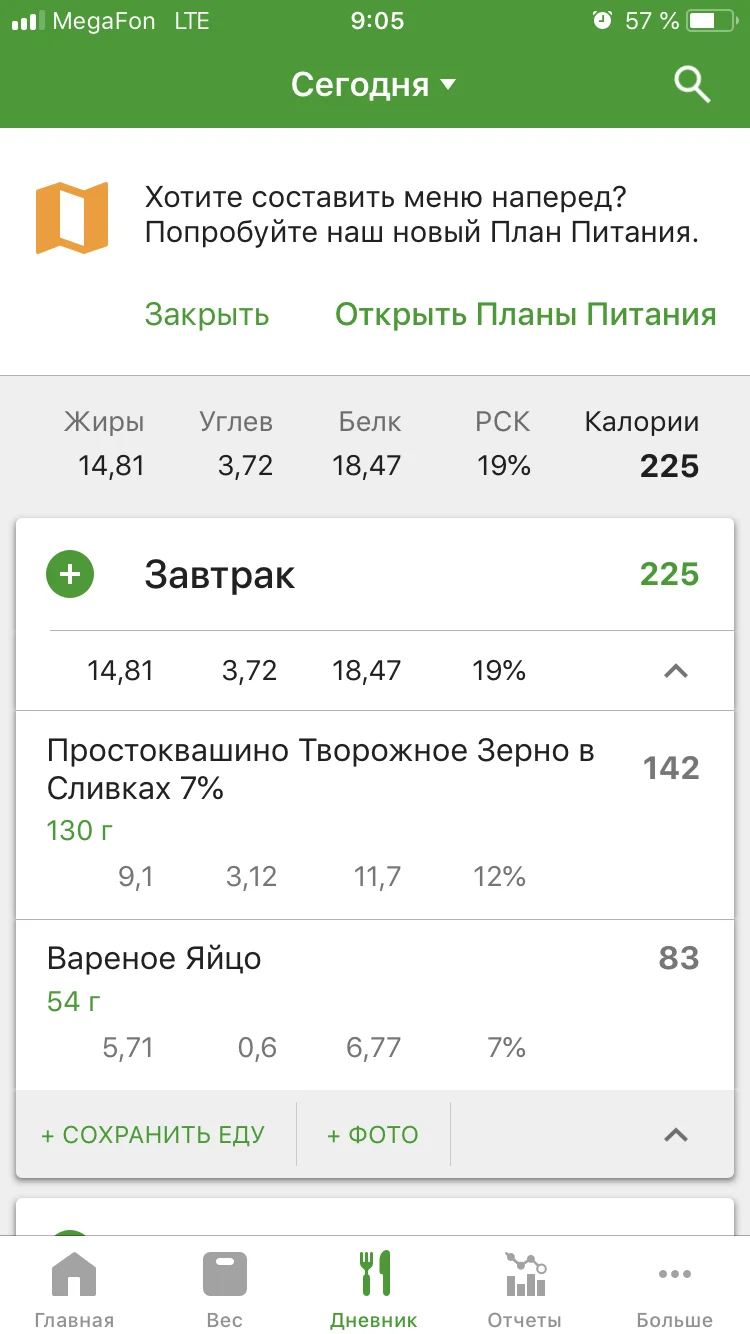Tap the search magnifier icon

coord(692,85)
